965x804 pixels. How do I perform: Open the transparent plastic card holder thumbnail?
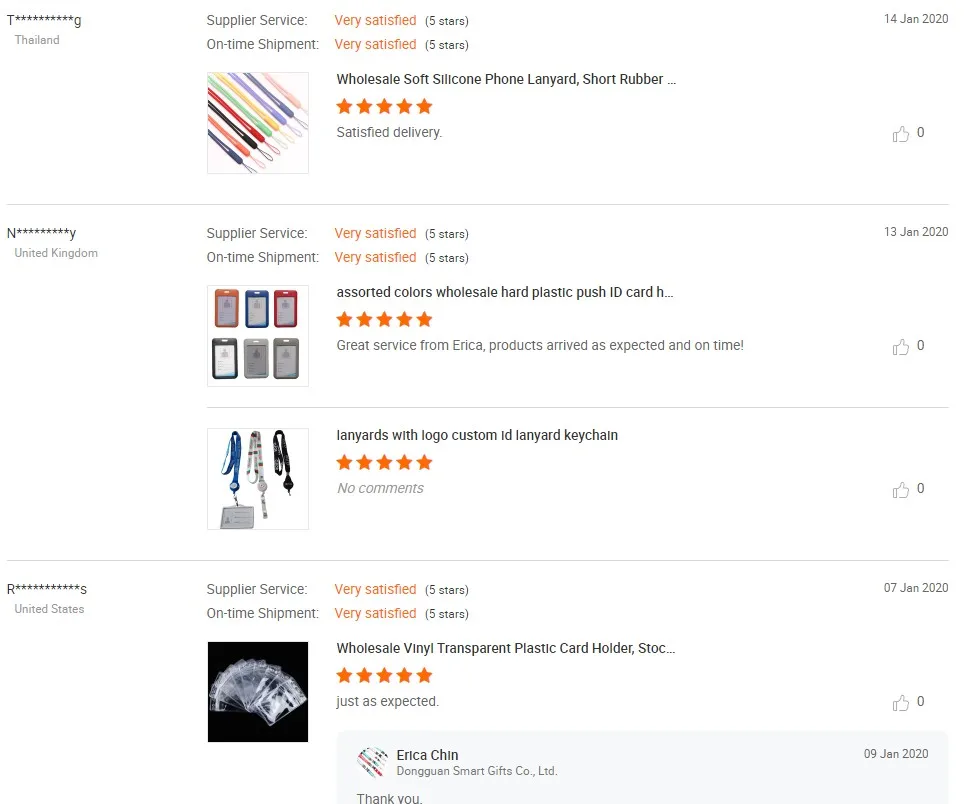(258, 692)
